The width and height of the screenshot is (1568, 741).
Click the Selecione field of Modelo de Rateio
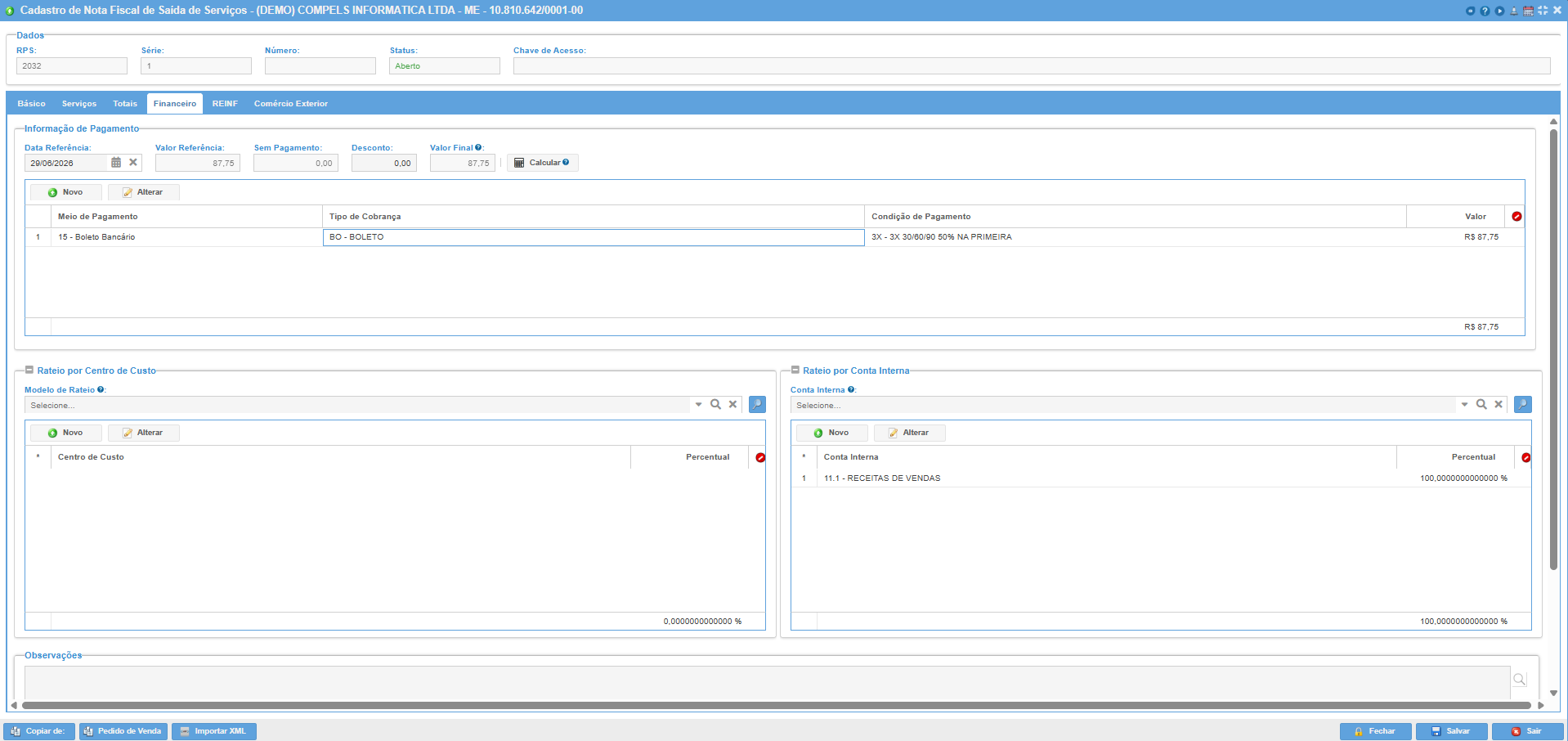coord(357,405)
